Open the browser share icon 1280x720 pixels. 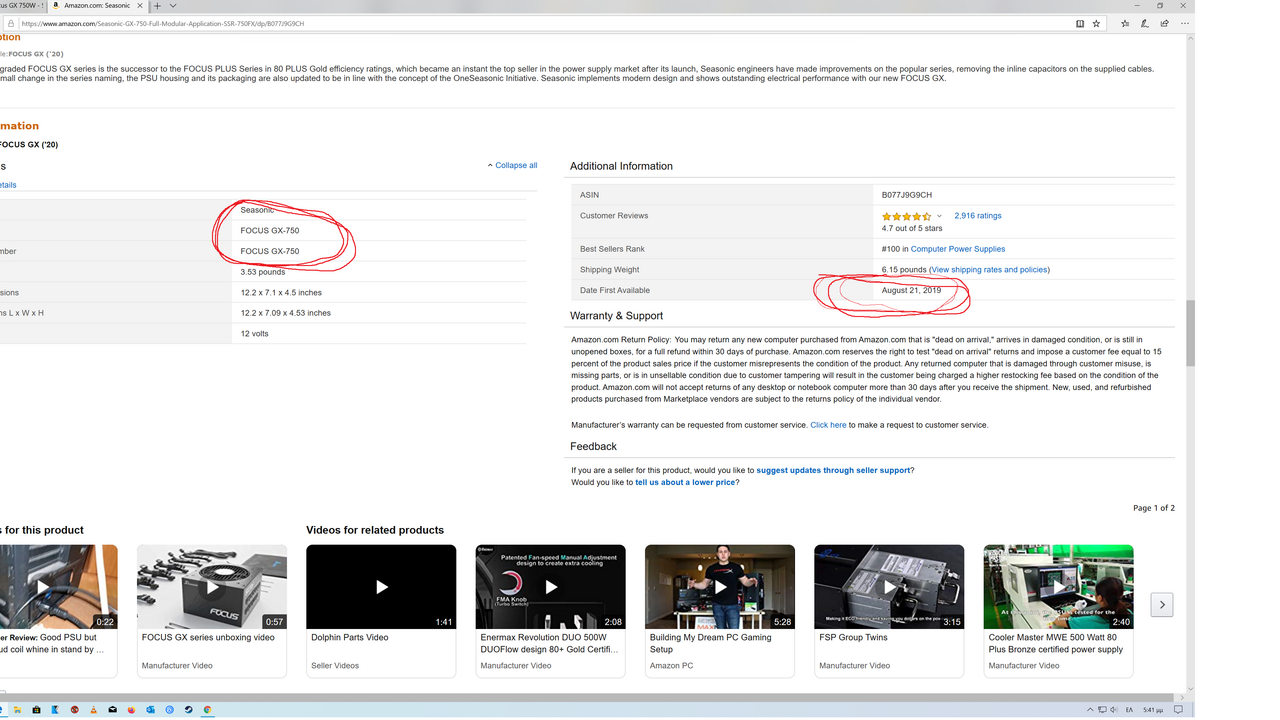coord(1164,24)
